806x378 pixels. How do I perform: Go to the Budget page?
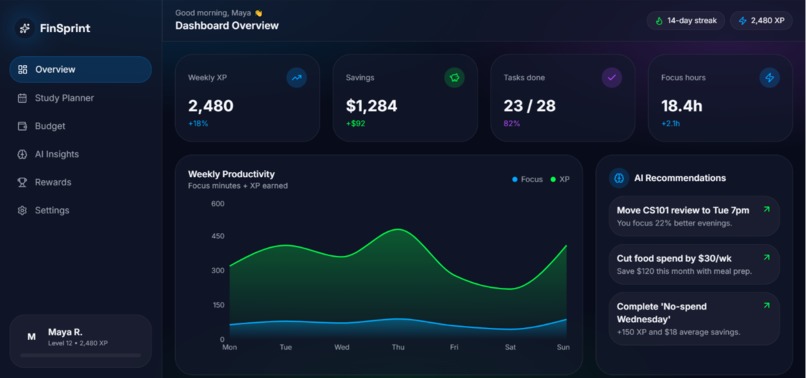coord(81,126)
